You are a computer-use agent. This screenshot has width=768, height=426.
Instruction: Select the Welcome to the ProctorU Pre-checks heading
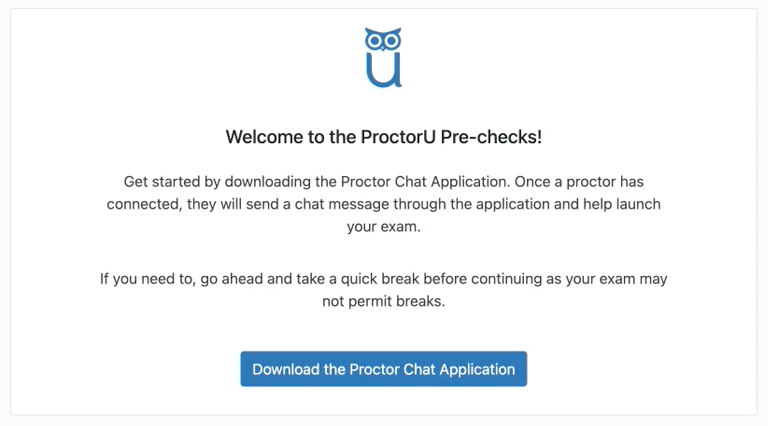384,137
